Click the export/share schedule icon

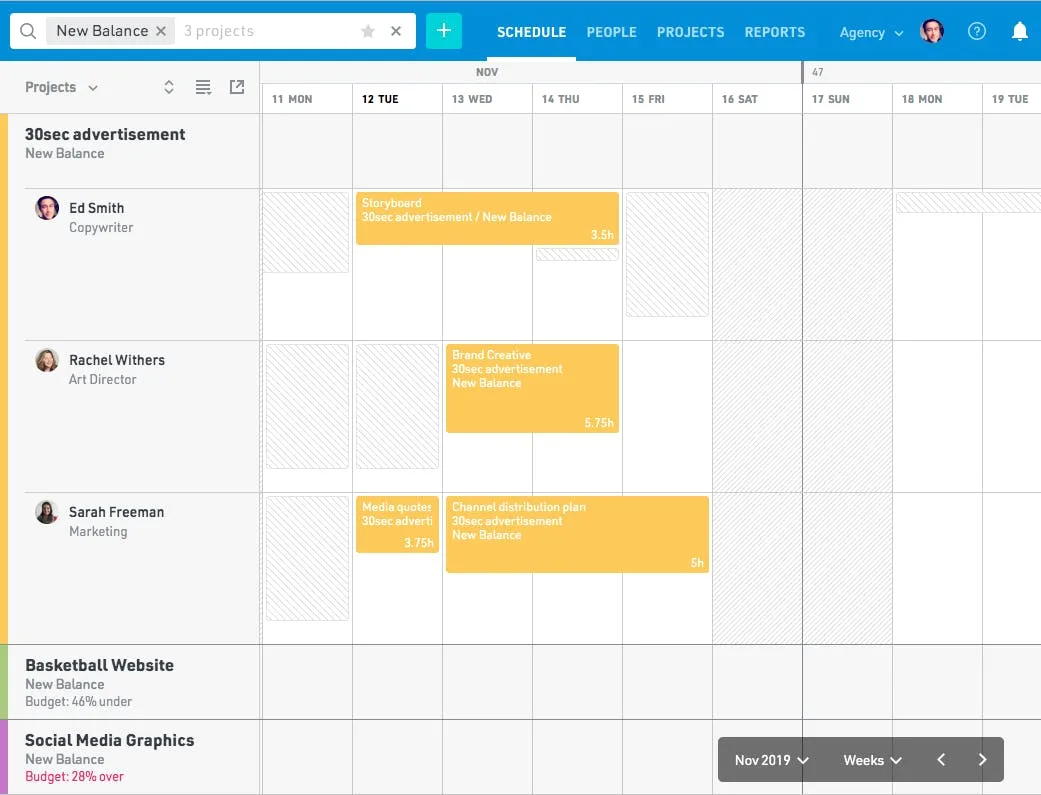point(237,87)
